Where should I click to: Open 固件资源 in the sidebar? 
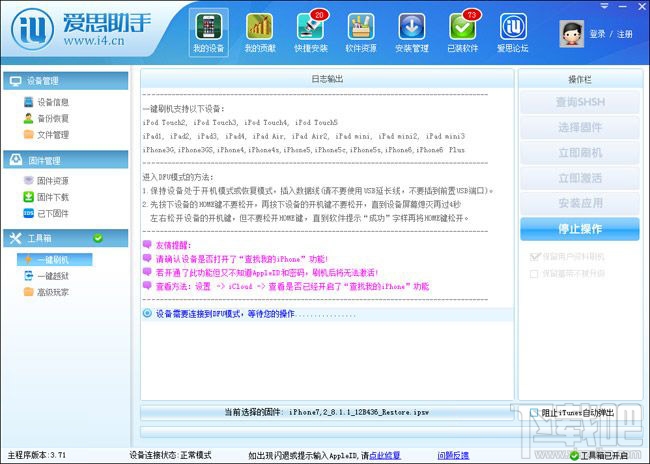(46, 180)
